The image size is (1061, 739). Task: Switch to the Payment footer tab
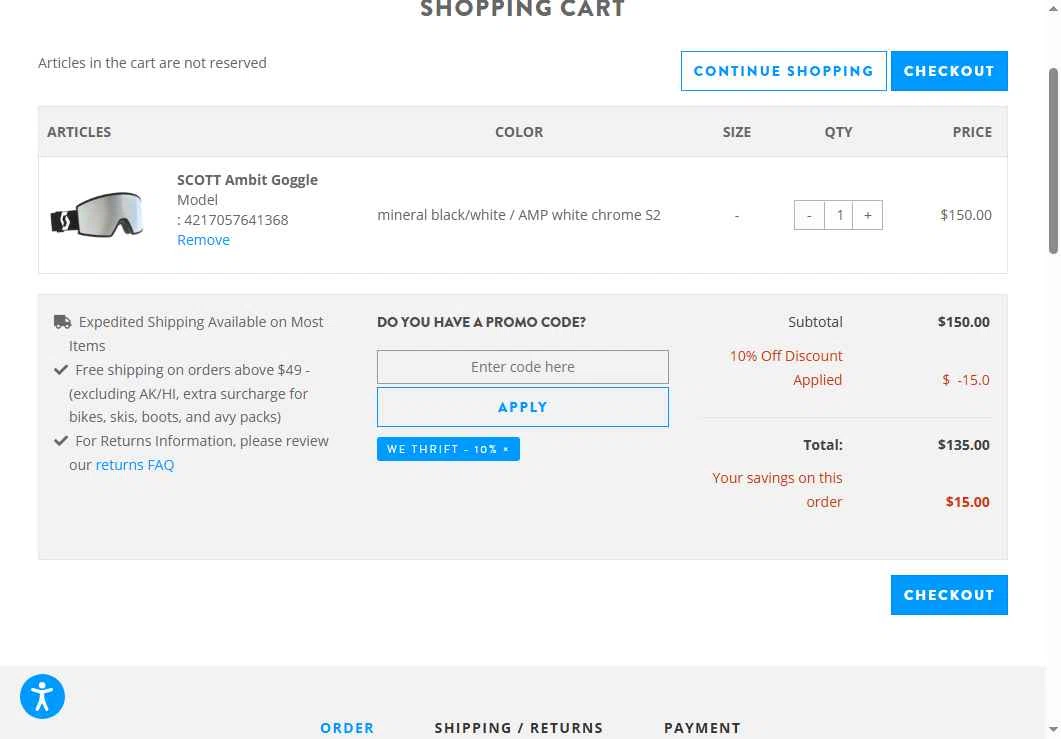coord(702,728)
